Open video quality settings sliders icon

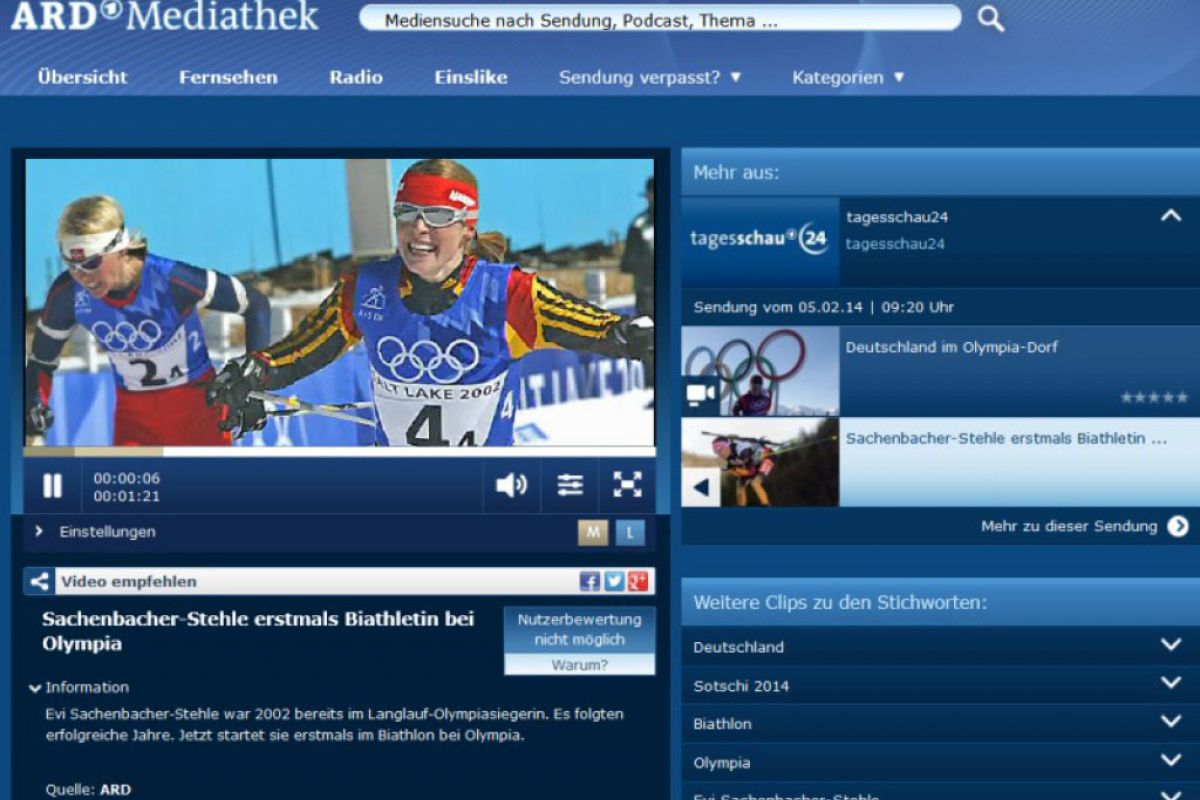[570, 486]
